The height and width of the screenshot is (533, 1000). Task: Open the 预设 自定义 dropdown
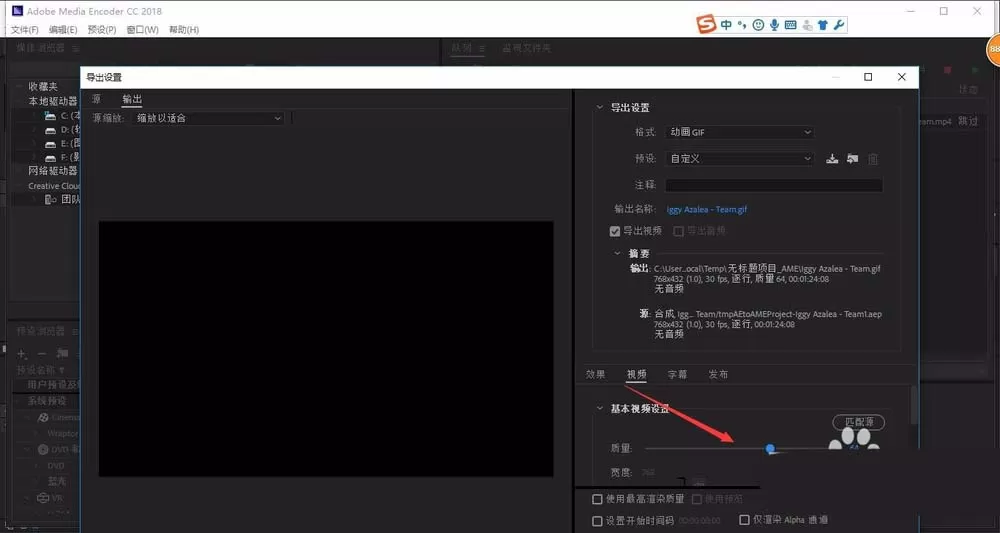pyautogui.click(x=740, y=159)
